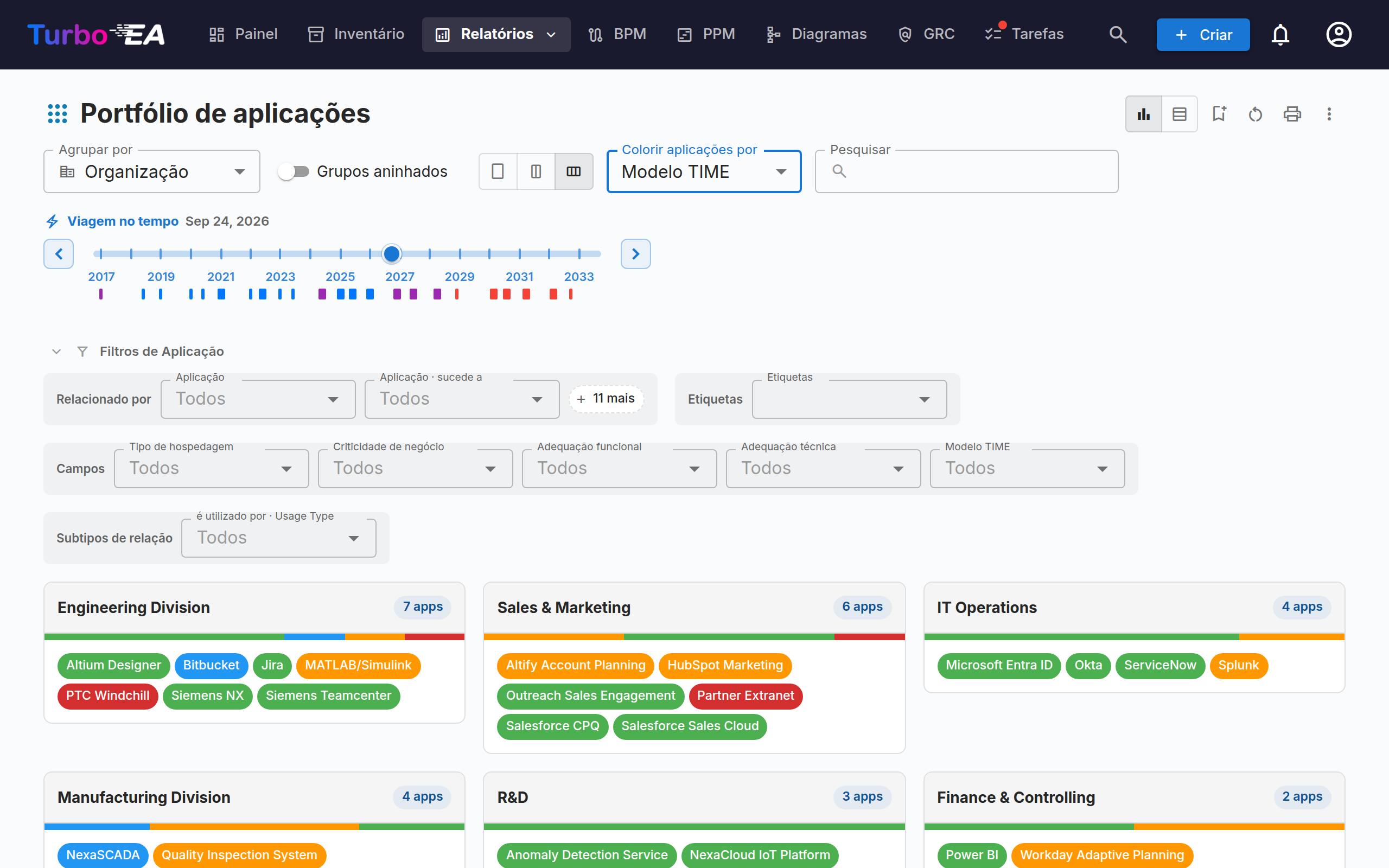Open the Agrupar por Organização dropdown
The width and height of the screenshot is (1389, 868).
(152, 171)
